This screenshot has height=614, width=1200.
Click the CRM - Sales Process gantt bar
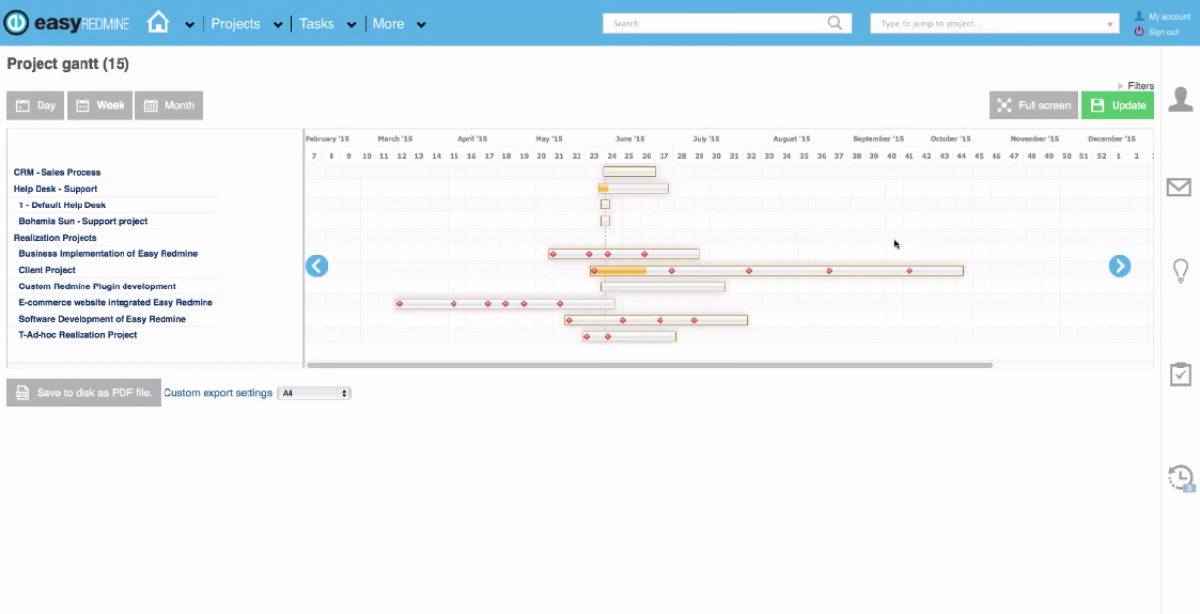click(629, 172)
